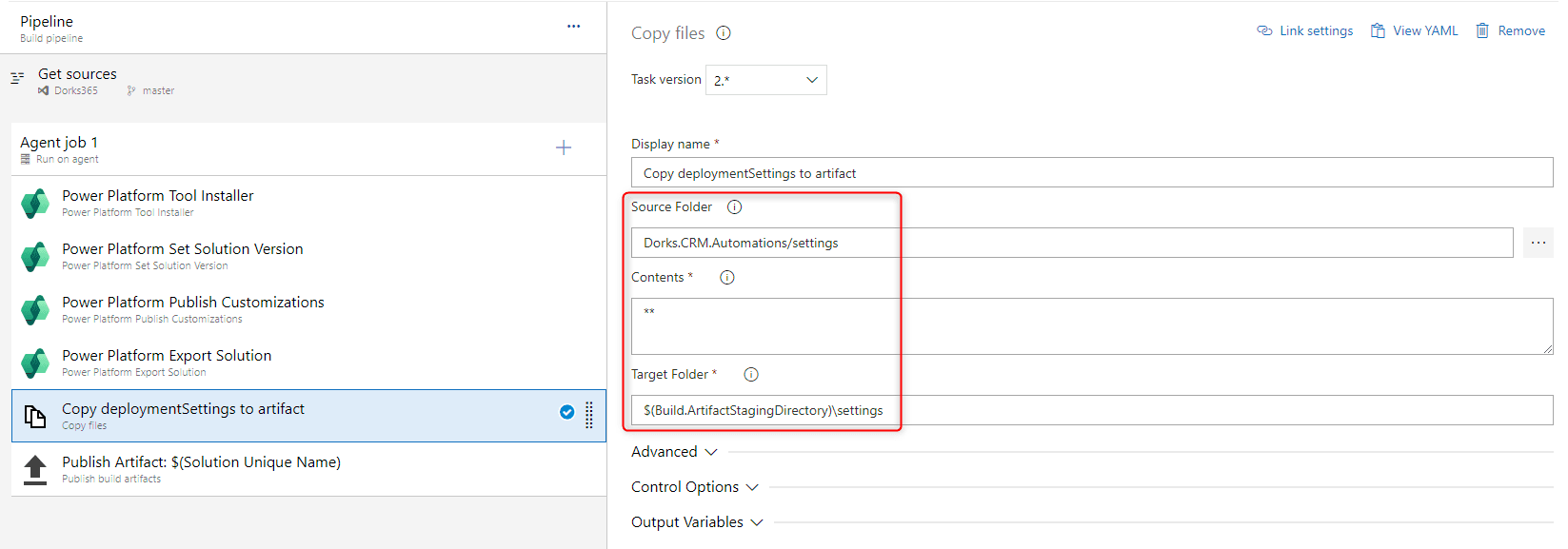This screenshot has width=1568, height=549.
Task: Click the Copy files task icon
Action: click(x=35, y=417)
